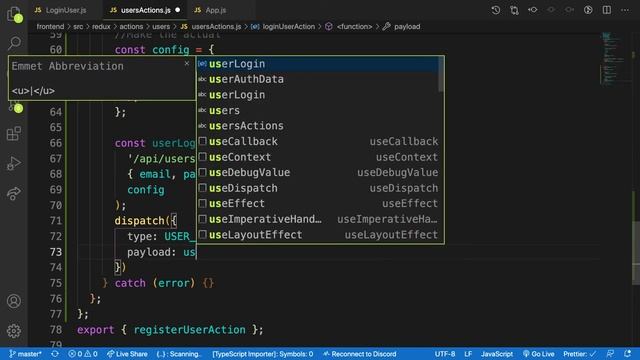
Task: Click the Prettier status item
Action: [x=580, y=354]
